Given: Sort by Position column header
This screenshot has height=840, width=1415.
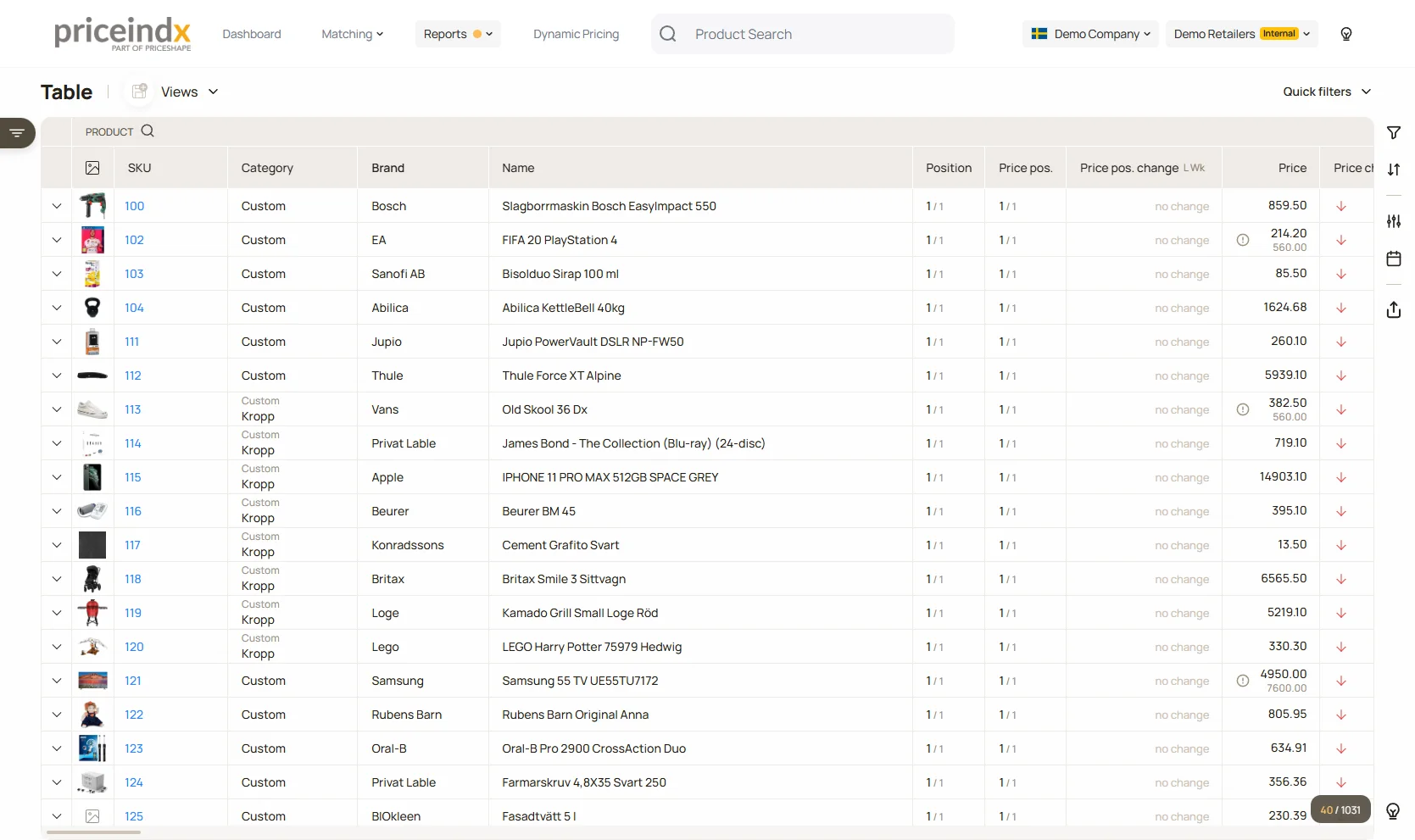Looking at the screenshot, I should 949,168.
